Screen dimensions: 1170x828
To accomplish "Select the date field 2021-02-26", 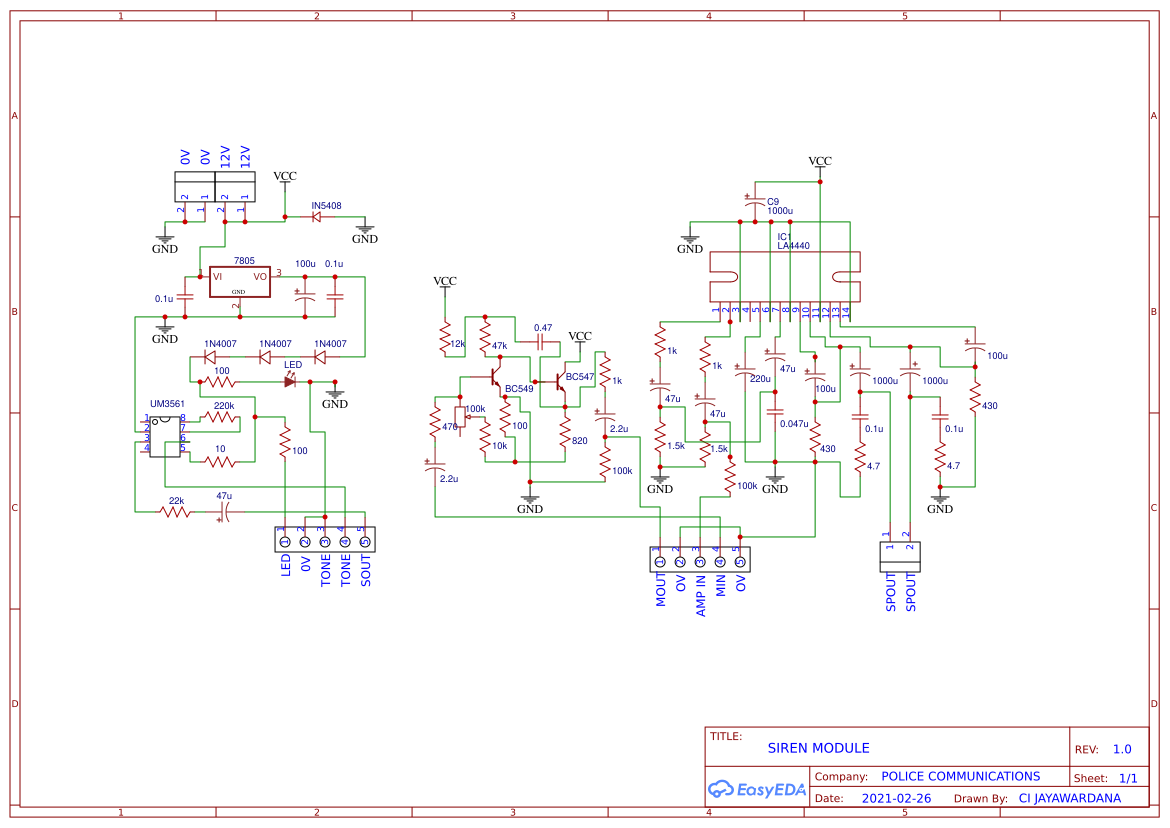I will tap(896, 798).
